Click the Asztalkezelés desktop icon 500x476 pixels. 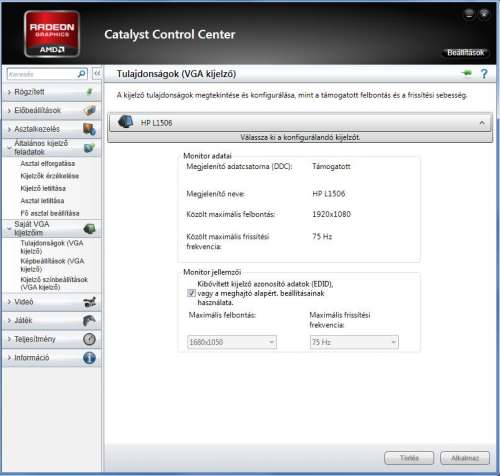coord(89,129)
